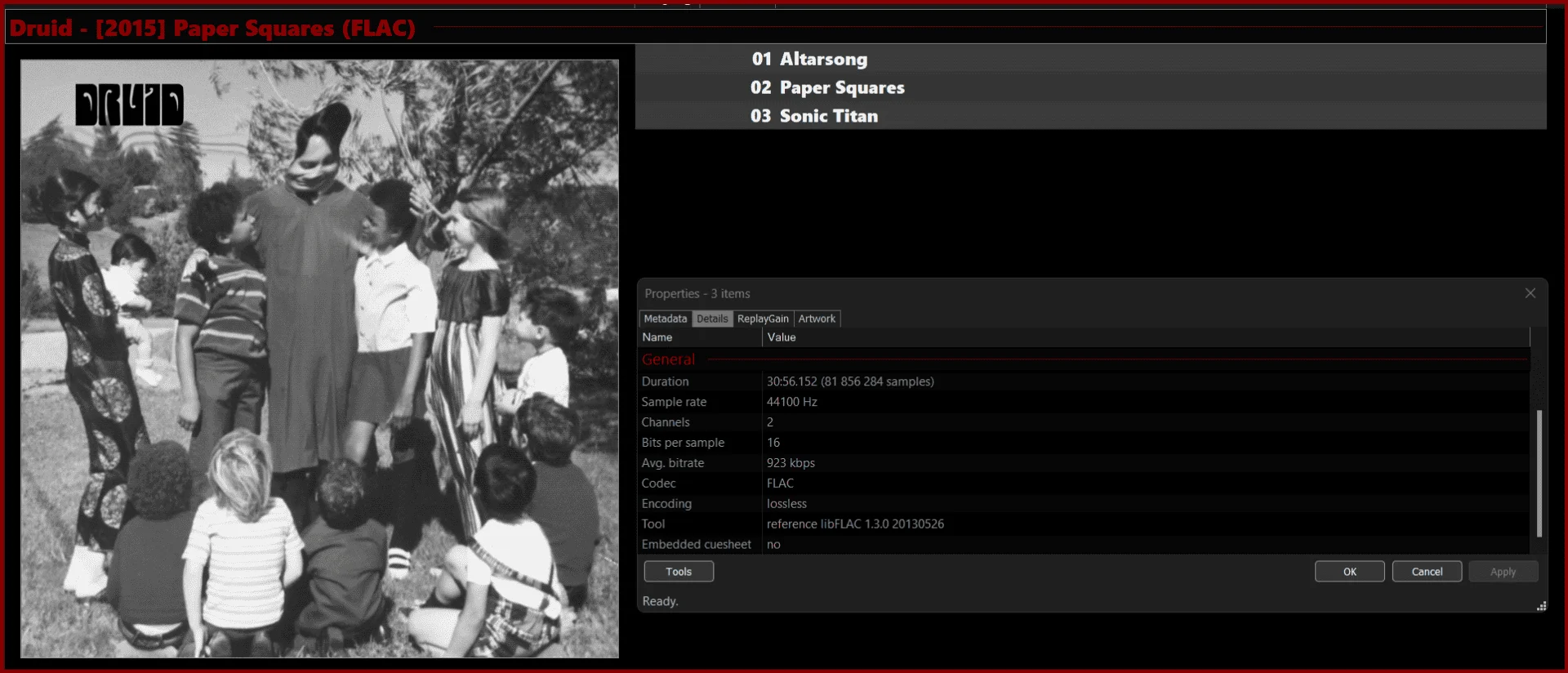Select the Avg. bitrate row
This screenshot has height=673, width=1568.
point(1085,463)
